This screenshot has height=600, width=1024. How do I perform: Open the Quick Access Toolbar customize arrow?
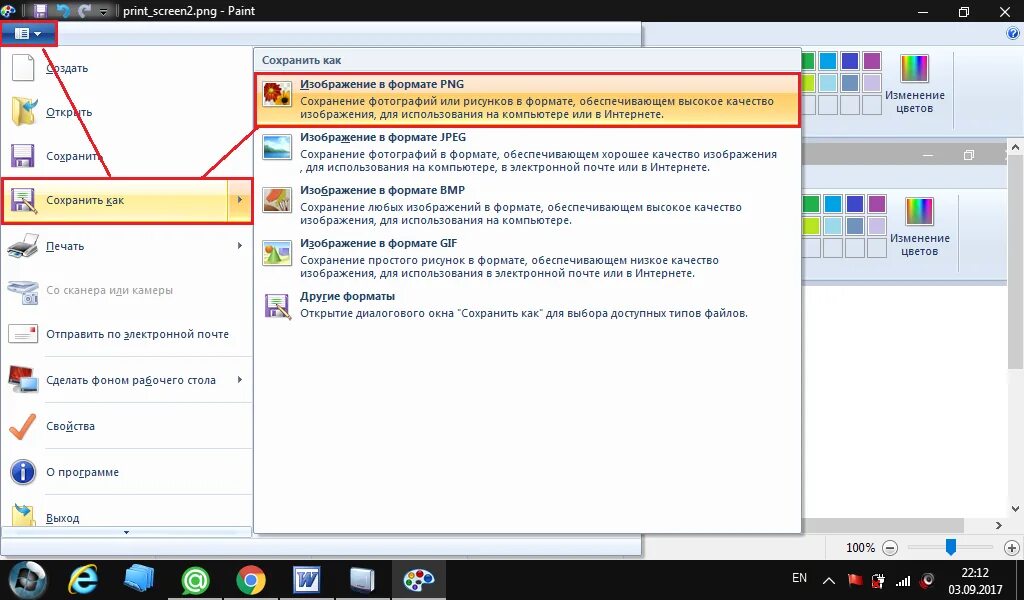(104, 12)
